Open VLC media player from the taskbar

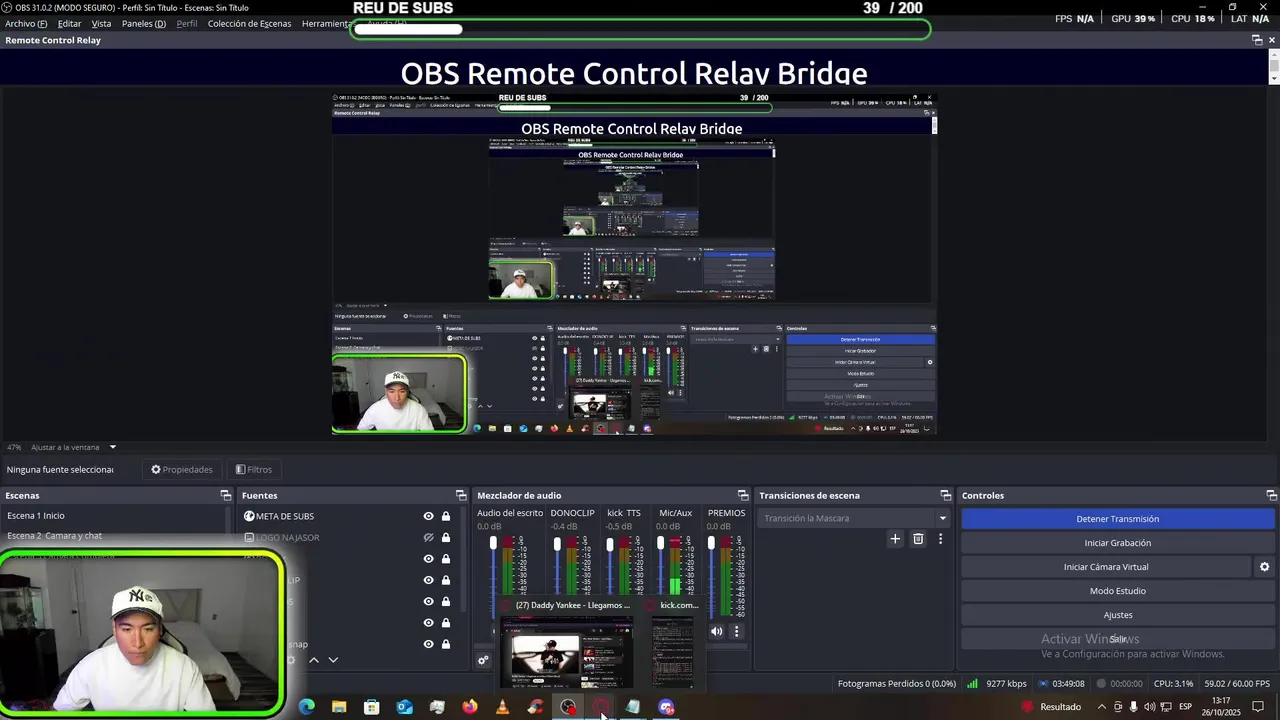(x=503, y=707)
